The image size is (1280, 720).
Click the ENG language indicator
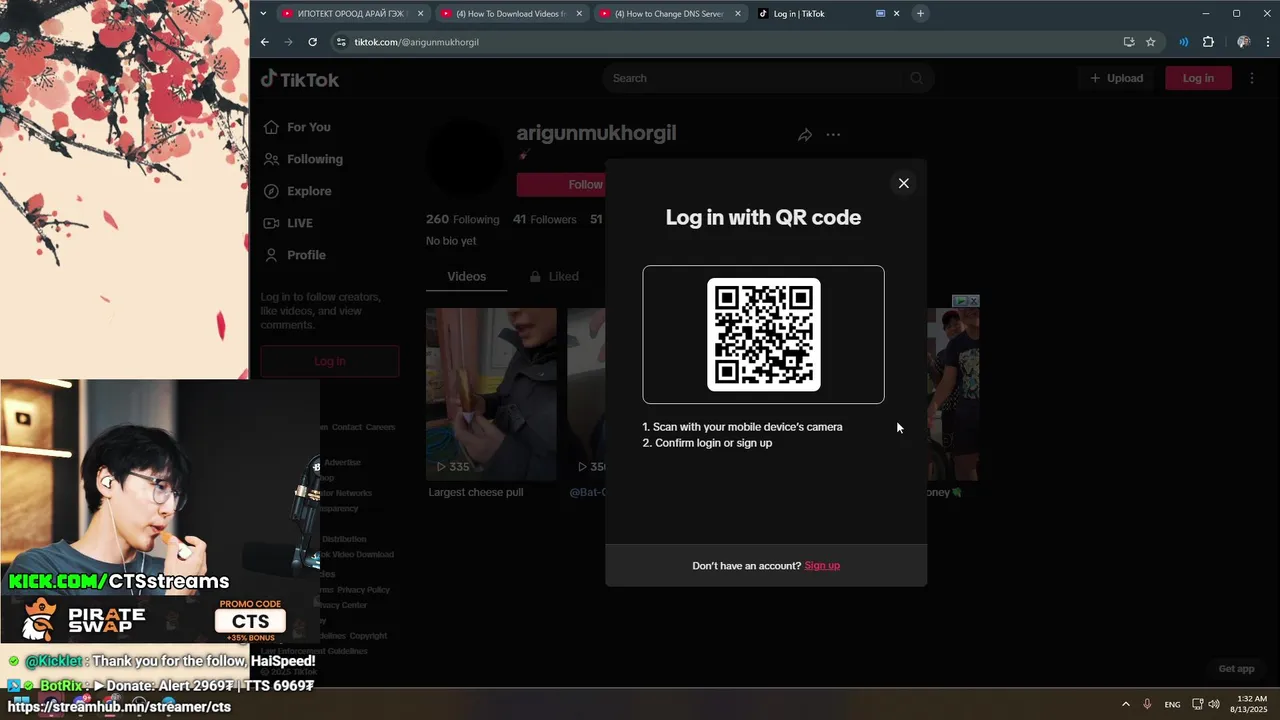click(1172, 705)
